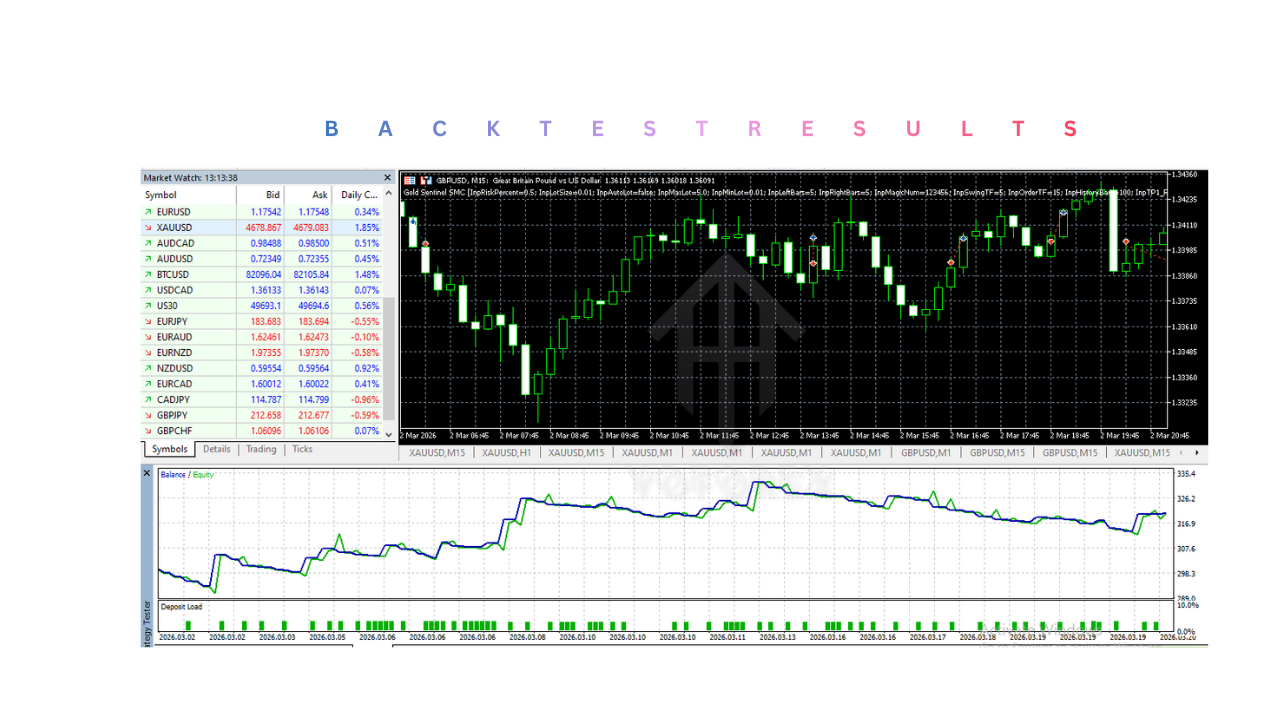Viewport: 1280px width, 720px height.
Task: Sort by the Bid column header
Action: point(261,195)
